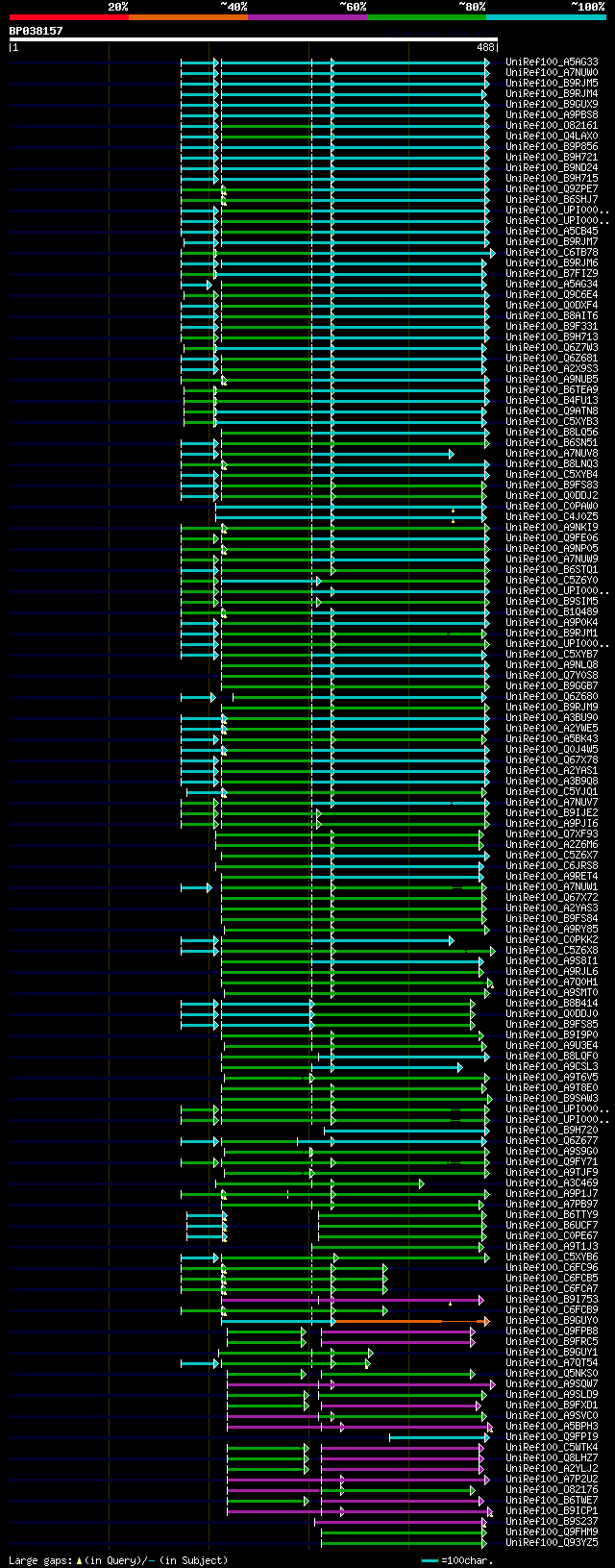Open the UniRef100_A5AG33 hit label
Image resolution: width=615 pixels, height=1568 pixels.
click(552, 62)
